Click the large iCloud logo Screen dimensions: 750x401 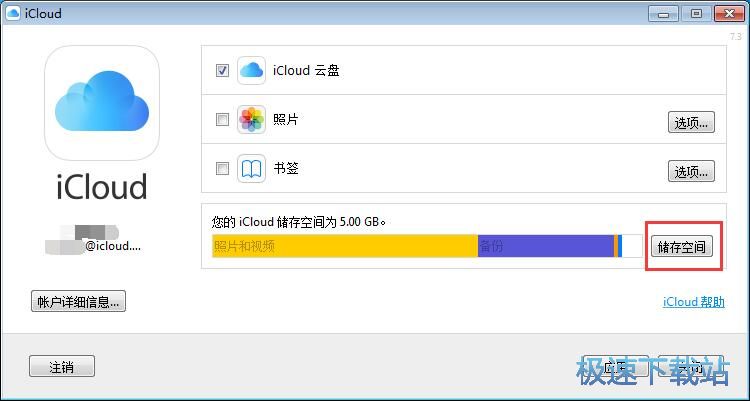101,103
